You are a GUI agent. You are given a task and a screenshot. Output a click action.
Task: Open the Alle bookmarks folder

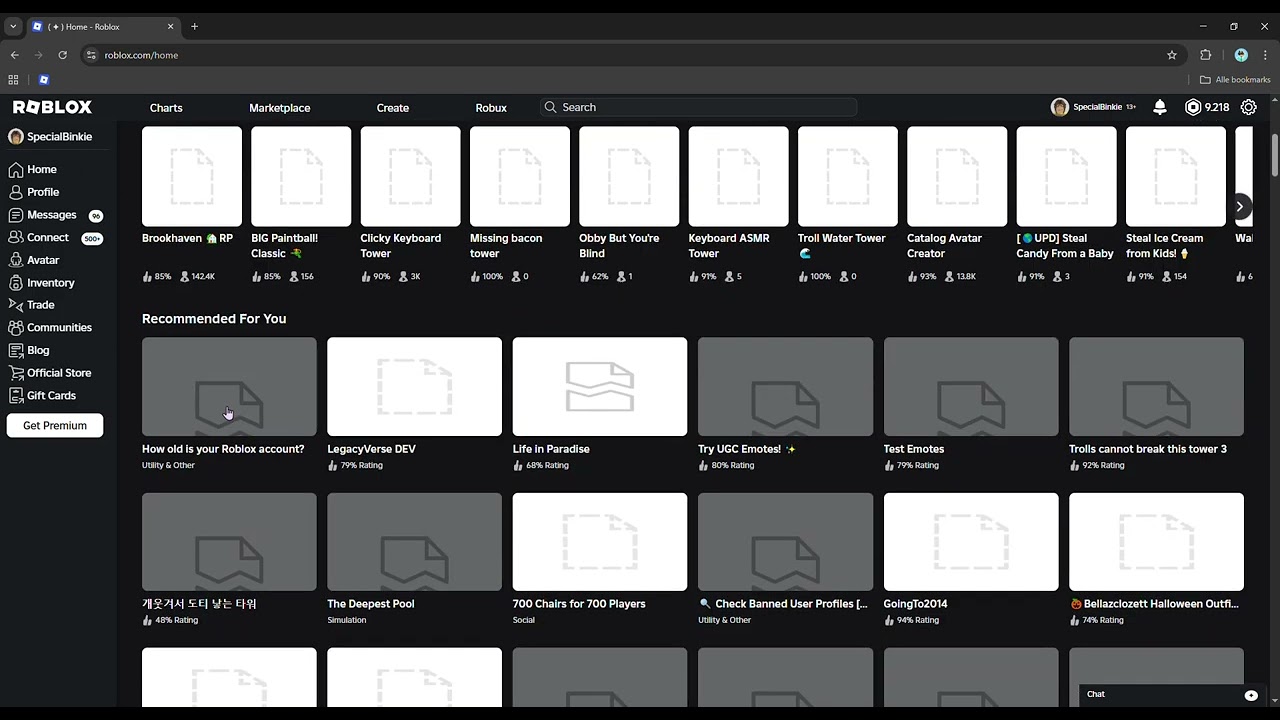pyautogui.click(x=1235, y=80)
